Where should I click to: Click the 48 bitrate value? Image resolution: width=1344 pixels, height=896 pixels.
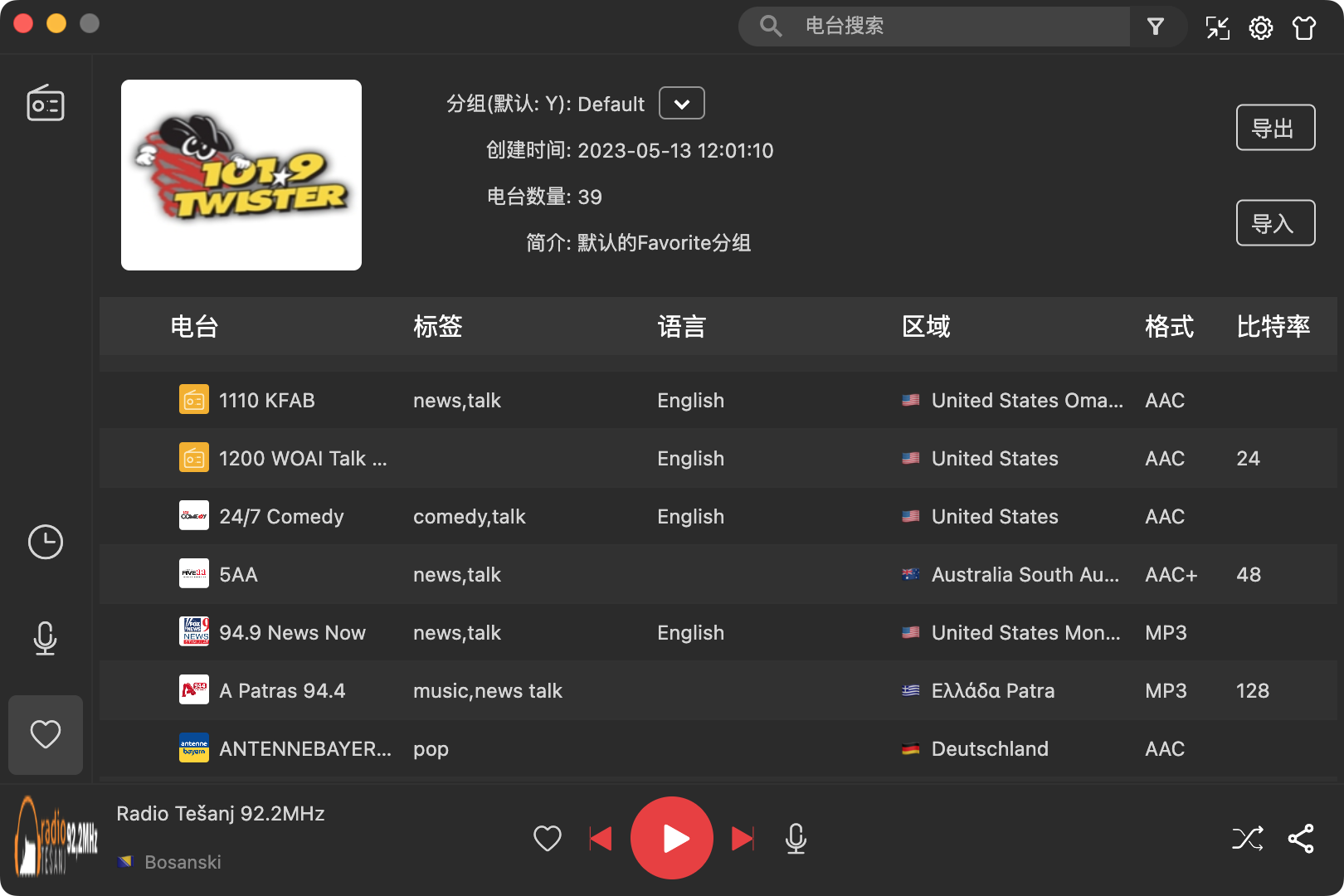click(x=1249, y=575)
